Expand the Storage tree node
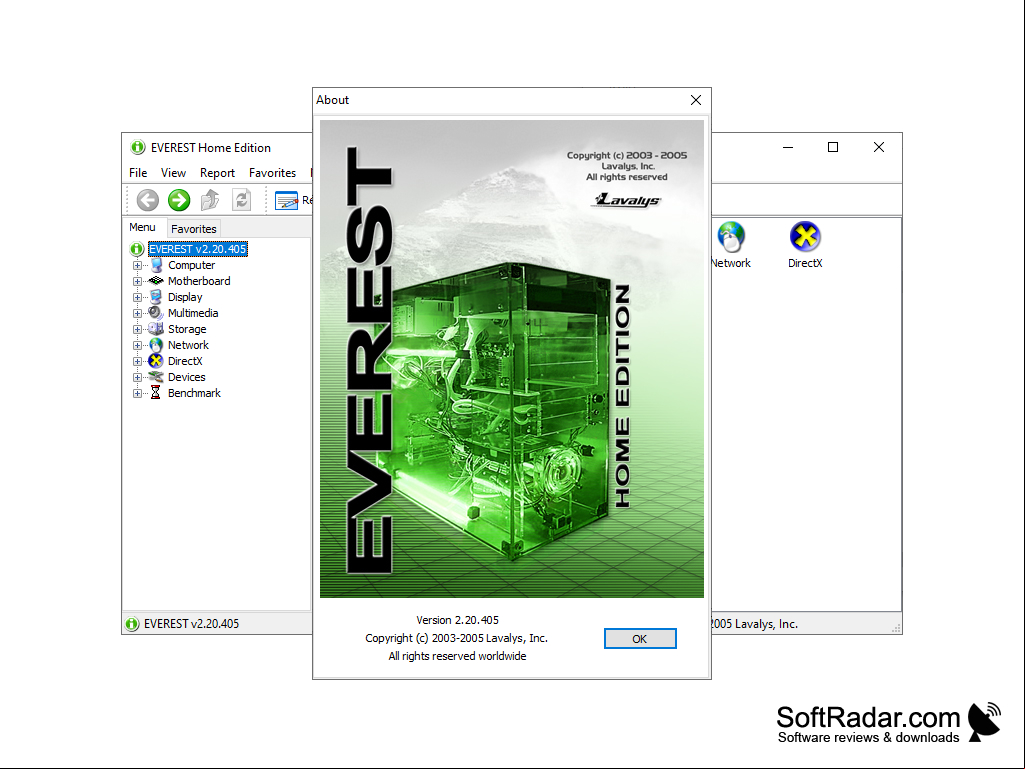Image resolution: width=1025 pixels, height=769 pixels. [137, 330]
